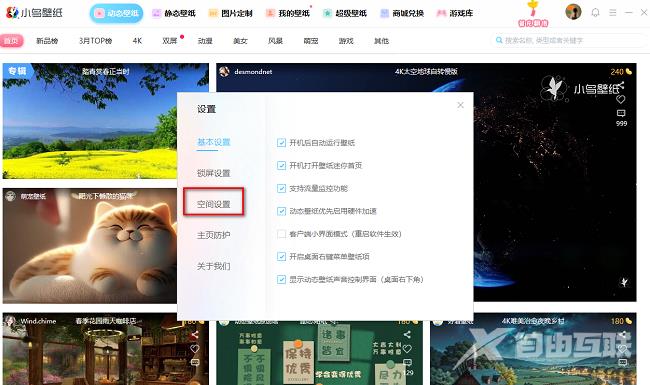Select 动态壁纸 in top navigation
650x385 pixels.
[x=116, y=13]
